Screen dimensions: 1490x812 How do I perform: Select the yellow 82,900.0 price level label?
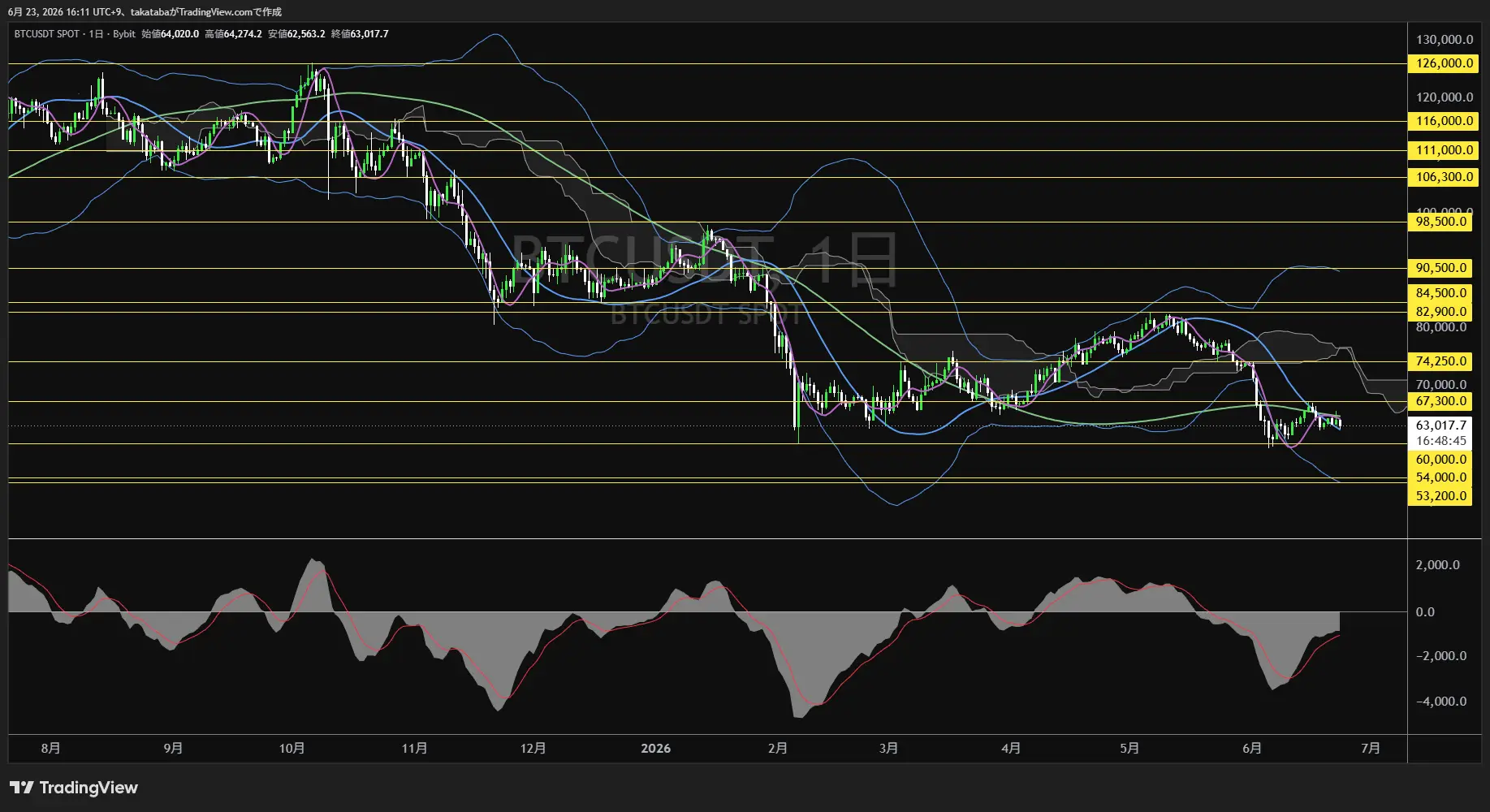pos(1440,312)
